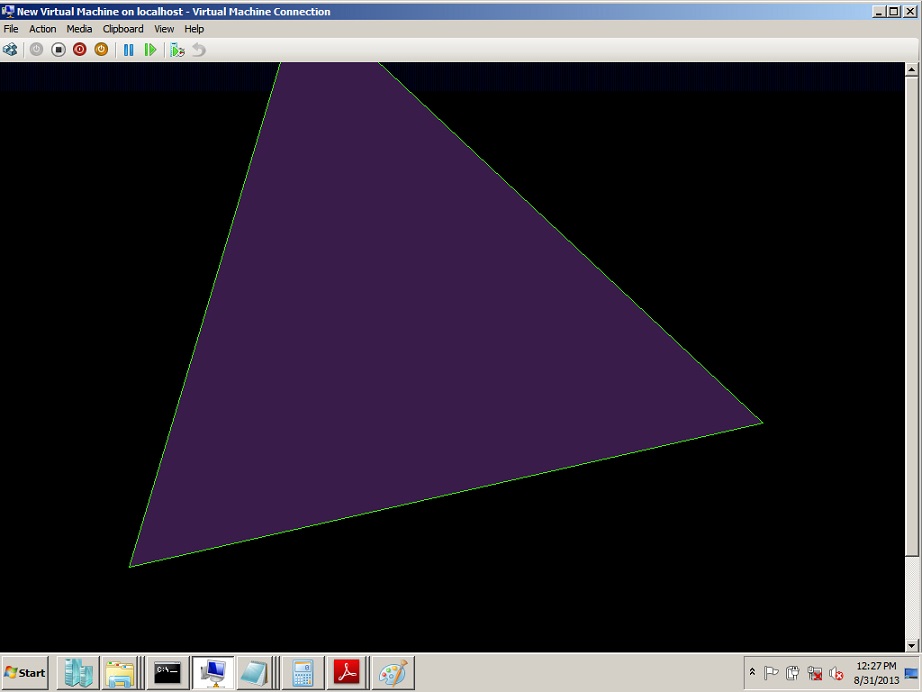922x692 pixels.
Task: Open Adobe Reader from the taskbar
Action: [x=347, y=673]
